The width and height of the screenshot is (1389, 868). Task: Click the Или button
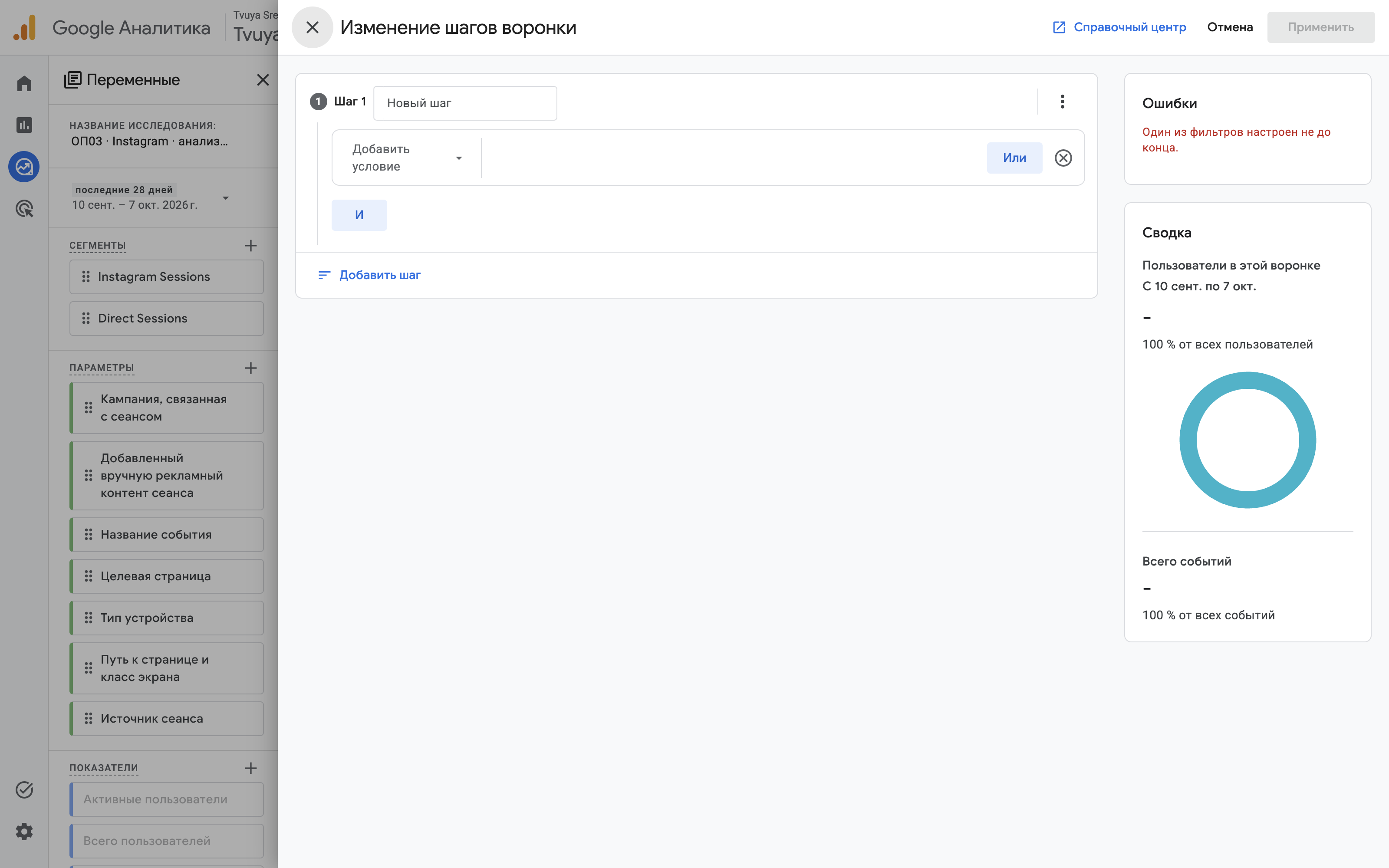pyautogui.click(x=1014, y=158)
